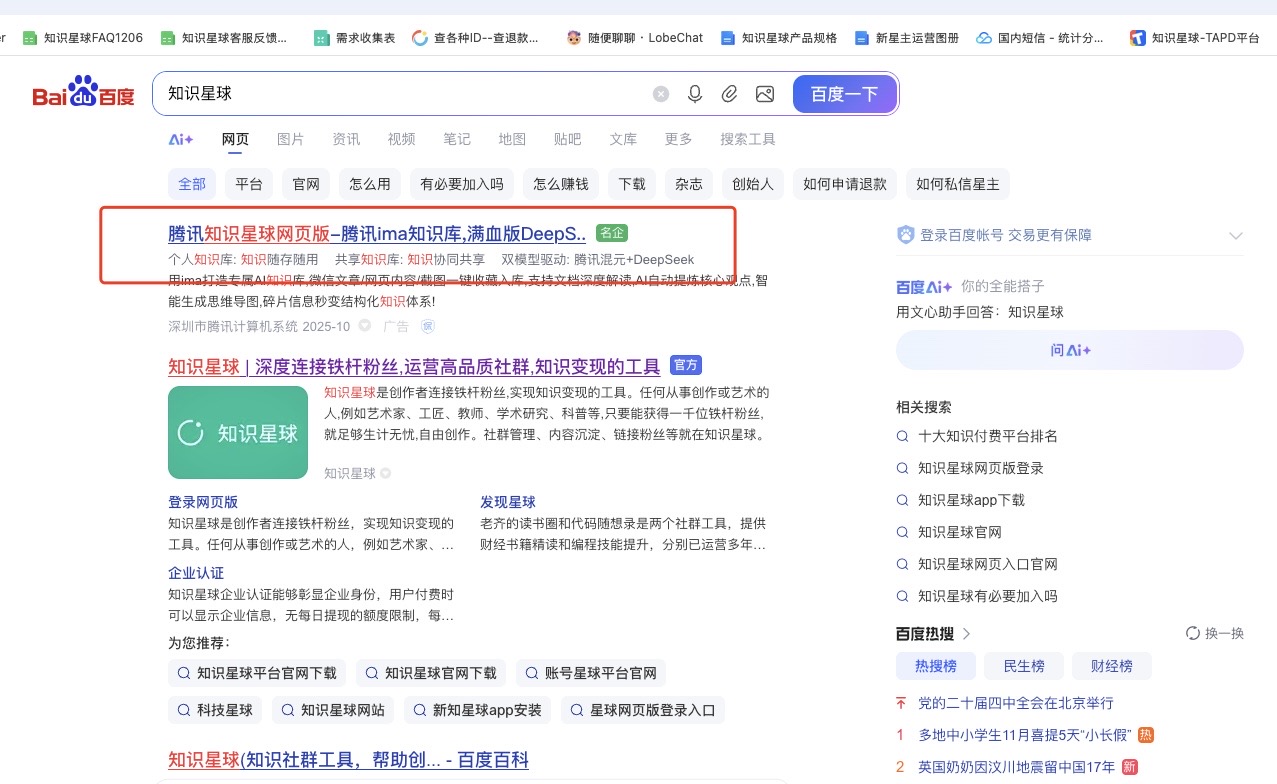Viewport: 1277px width, 784px height.
Task: Click the image search icon in search bar
Action: [x=765, y=94]
